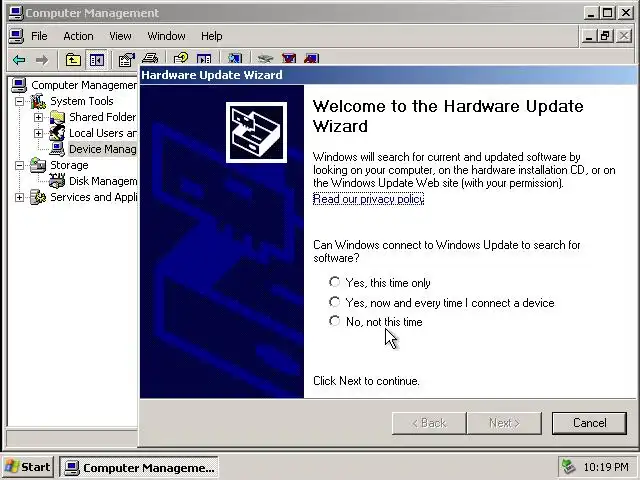Image resolution: width=640 pixels, height=480 pixels.
Task: Open the Window menu
Action: (x=167, y=36)
